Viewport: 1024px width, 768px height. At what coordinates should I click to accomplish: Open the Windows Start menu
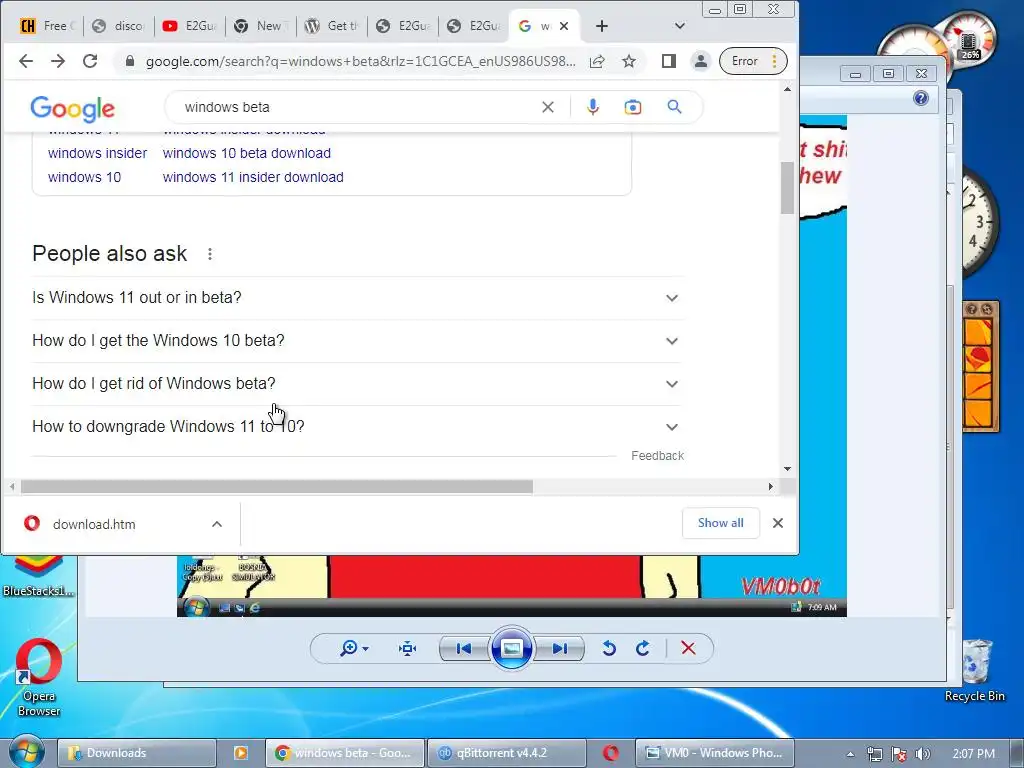point(25,752)
